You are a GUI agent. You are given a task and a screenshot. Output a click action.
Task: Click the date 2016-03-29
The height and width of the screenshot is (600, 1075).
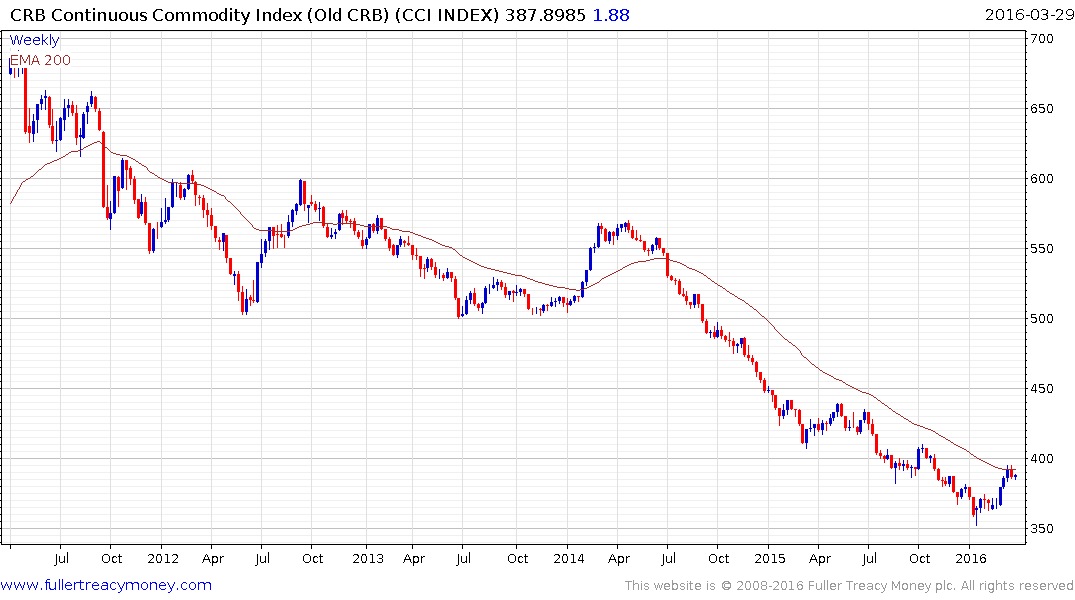pyautogui.click(x=1029, y=15)
